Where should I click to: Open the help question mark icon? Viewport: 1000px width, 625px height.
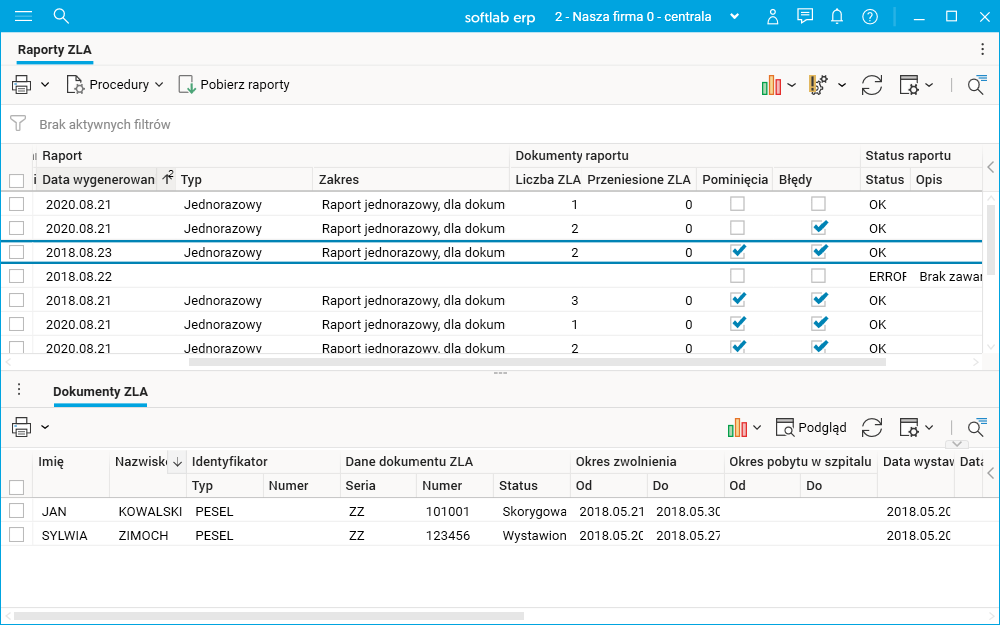coord(870,16)
